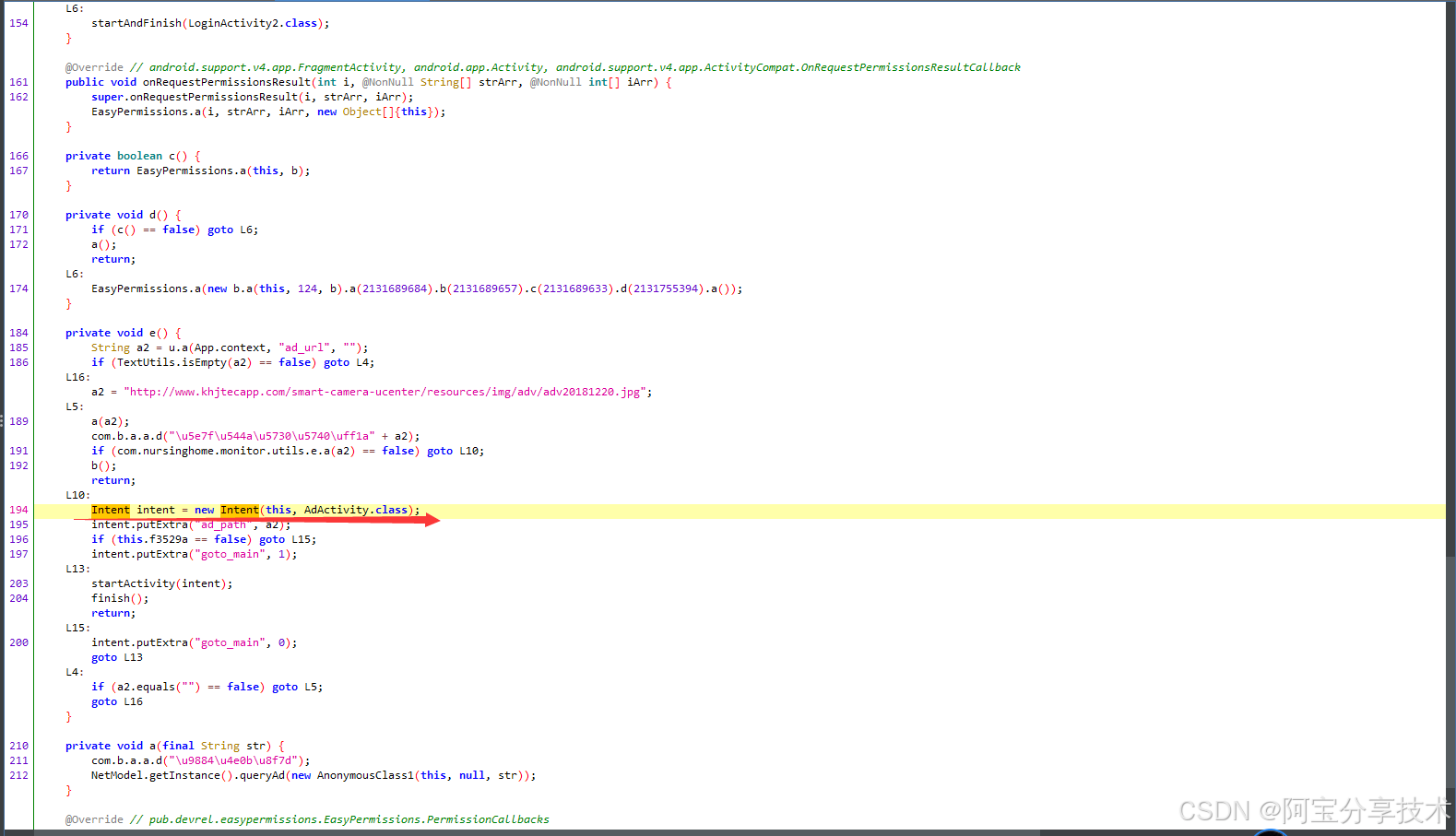Screen dimensions: 1456x836
Task: Select the highlighted Intent type before 'intent ='
Action: click(111, 510)
